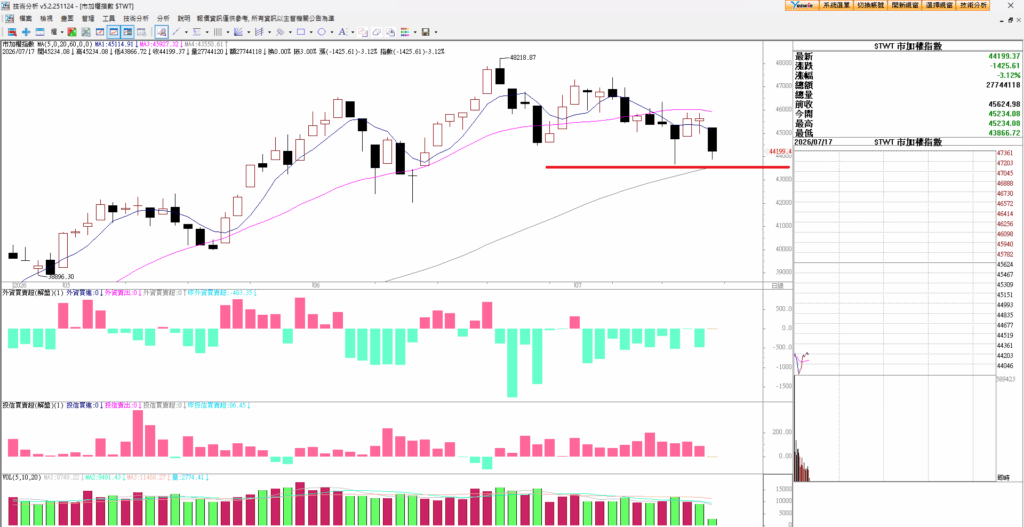Image resolution: width=1024 pixels, height=527 pixels.
Task: Click the 系統選單 button
Action: point(836,5)
